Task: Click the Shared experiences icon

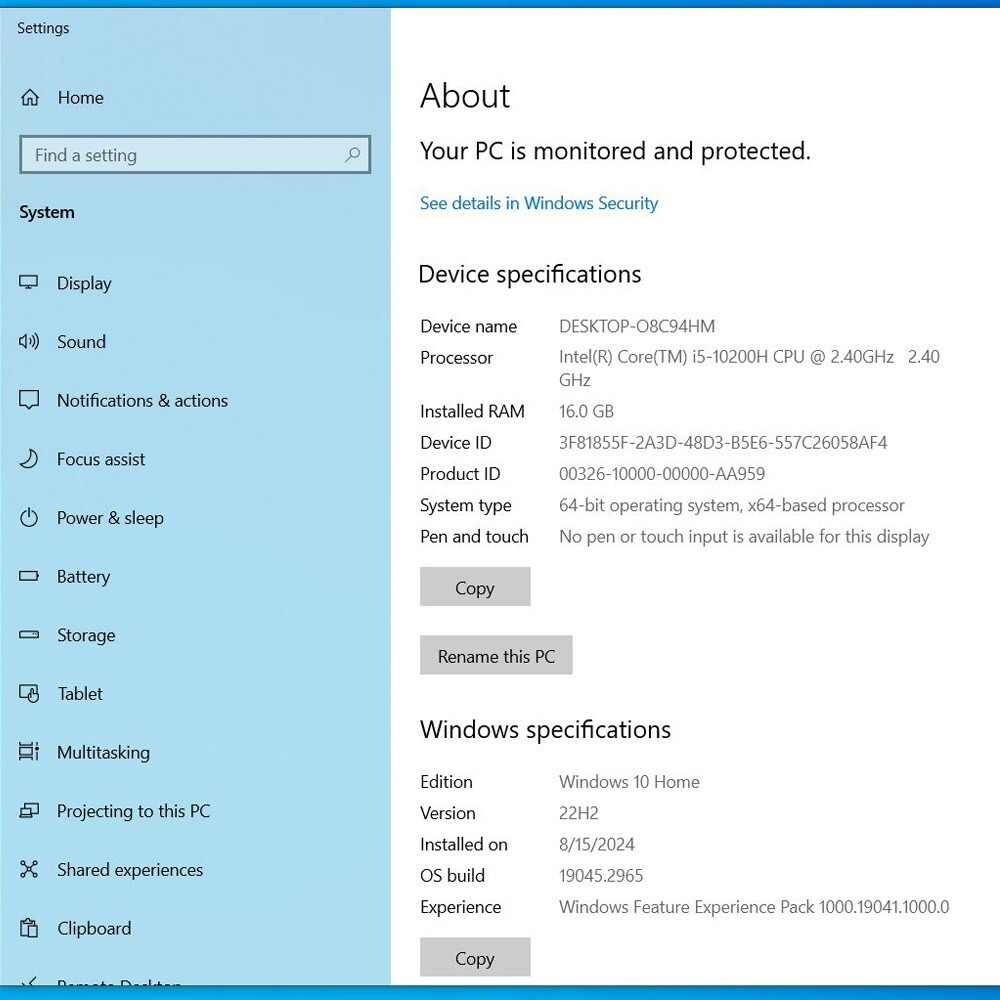Action: tap(29, 869)
